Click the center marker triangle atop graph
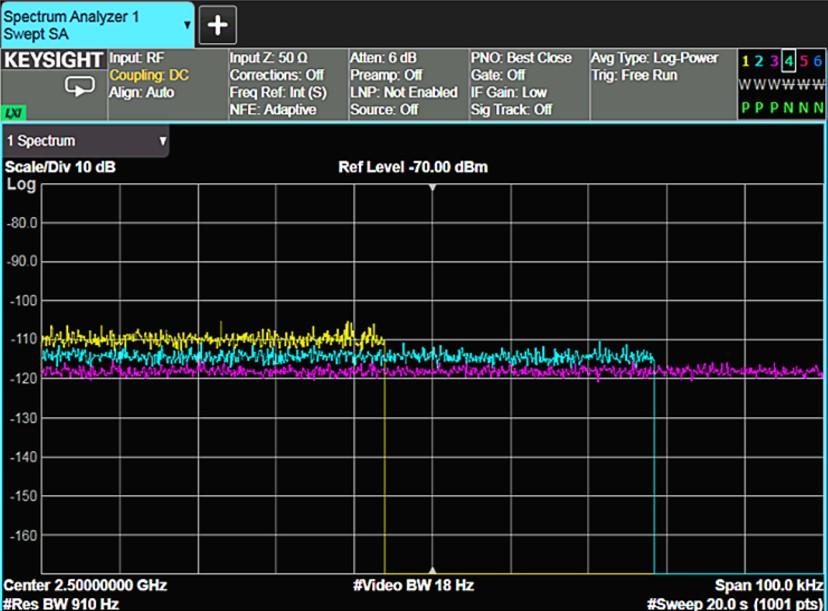The width and height of the screenshot is (828, 611). click(x=432, y=188)
